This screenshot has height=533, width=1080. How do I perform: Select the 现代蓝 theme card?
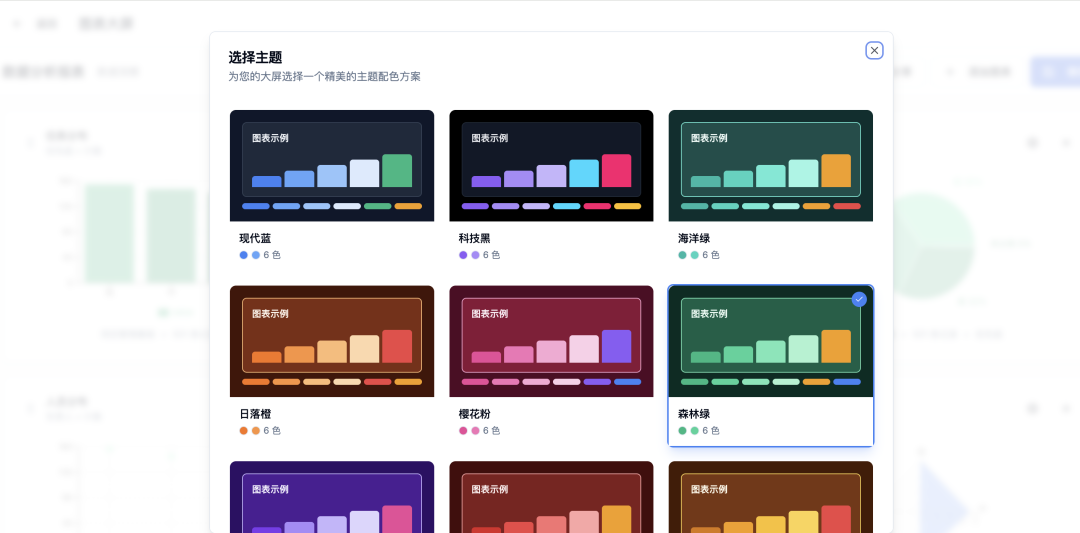(332, 190)
